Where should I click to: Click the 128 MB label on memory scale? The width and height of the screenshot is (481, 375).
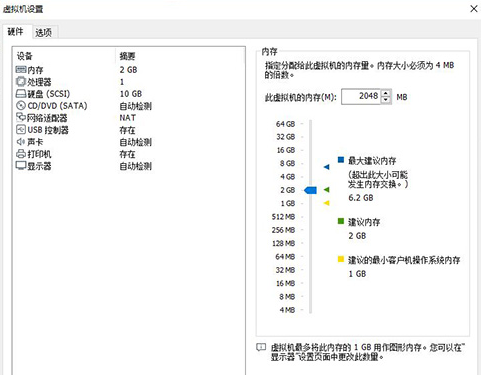tap(284, 244)
